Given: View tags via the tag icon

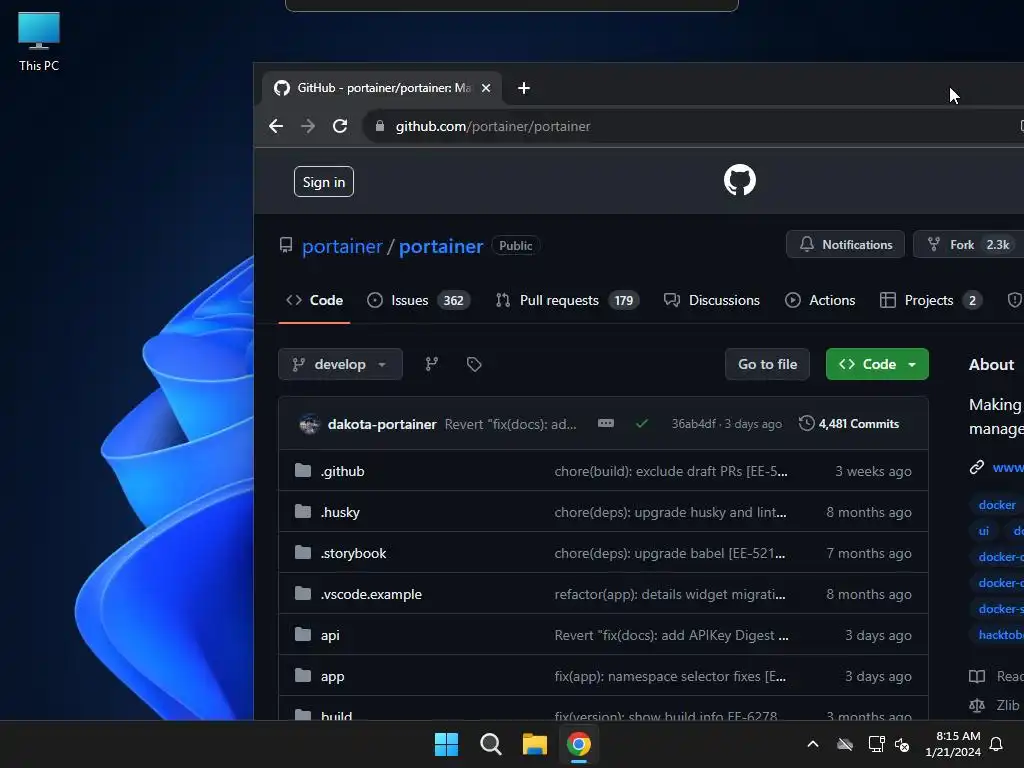Looking at the screenshot, I should [474, 364].
